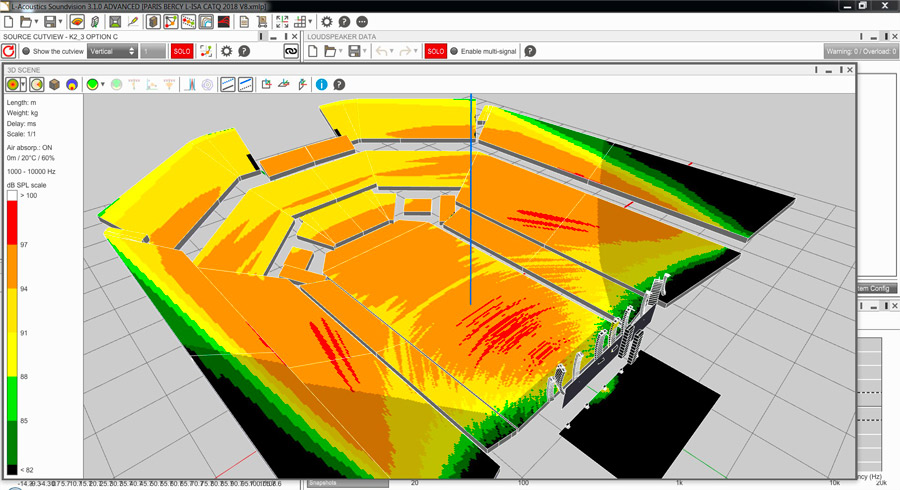Expand SPL mapping type dropdown arrow

[x=23, y=85]
